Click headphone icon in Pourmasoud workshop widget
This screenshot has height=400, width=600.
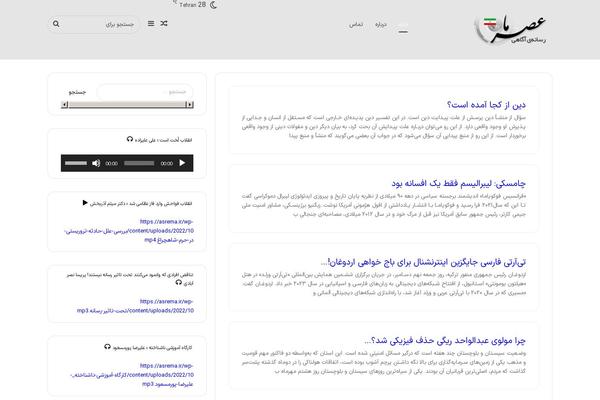[108, 347]
